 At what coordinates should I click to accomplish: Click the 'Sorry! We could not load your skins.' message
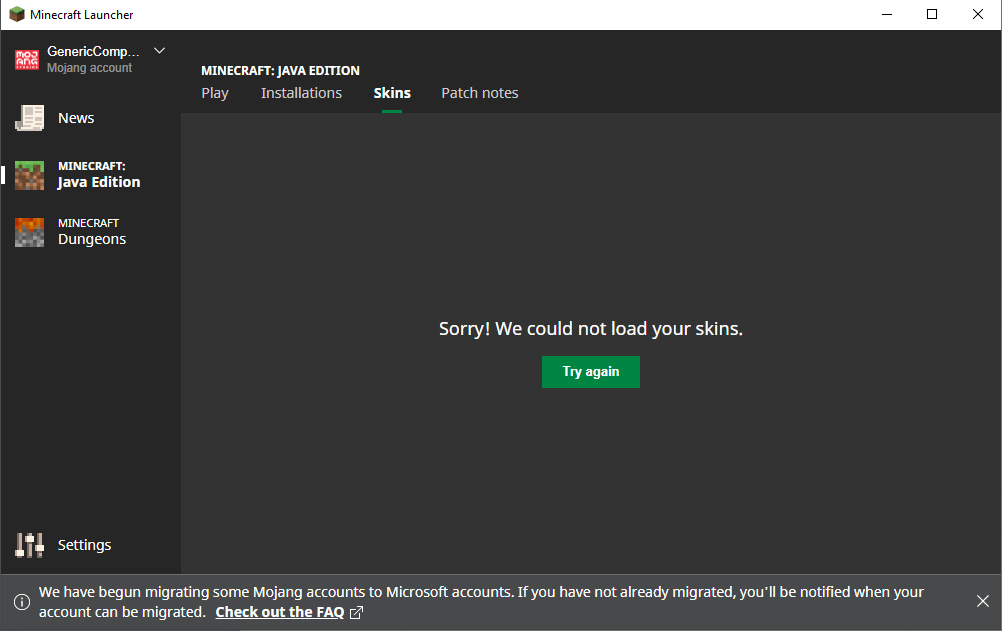pos(591,329)
